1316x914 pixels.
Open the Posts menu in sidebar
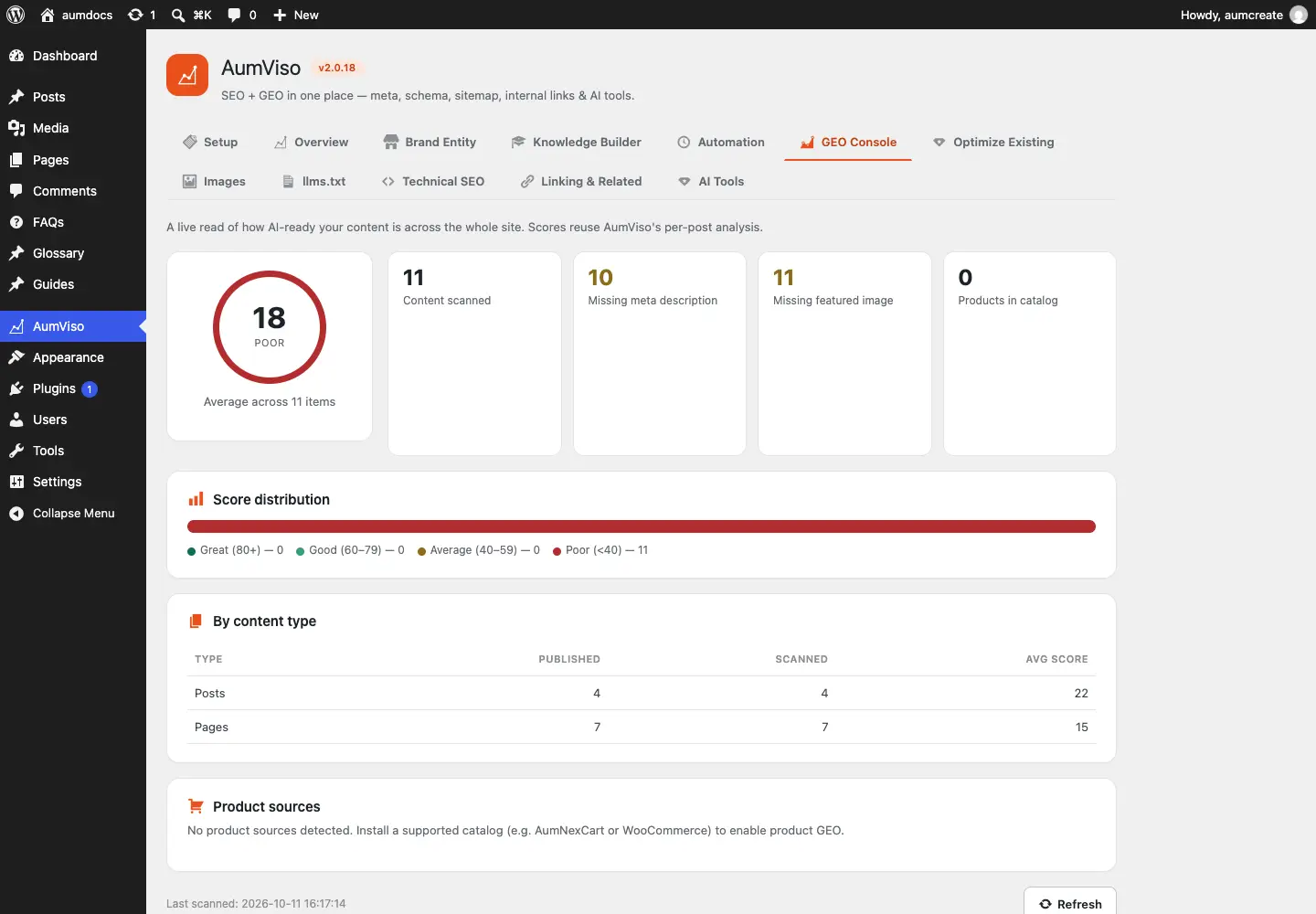73,97
